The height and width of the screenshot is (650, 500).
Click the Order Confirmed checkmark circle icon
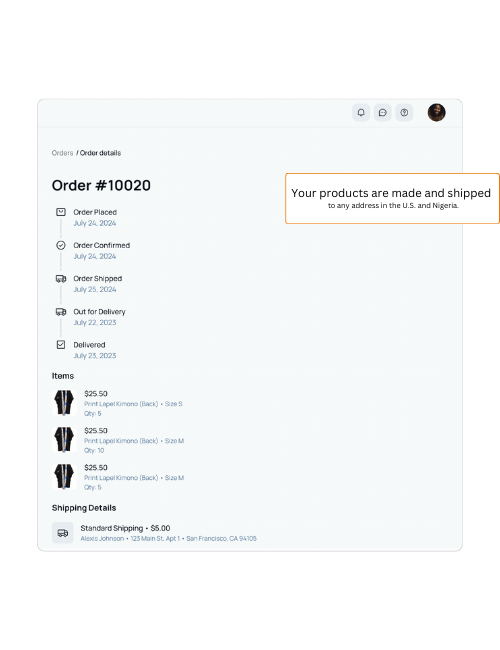pos(61,245)
